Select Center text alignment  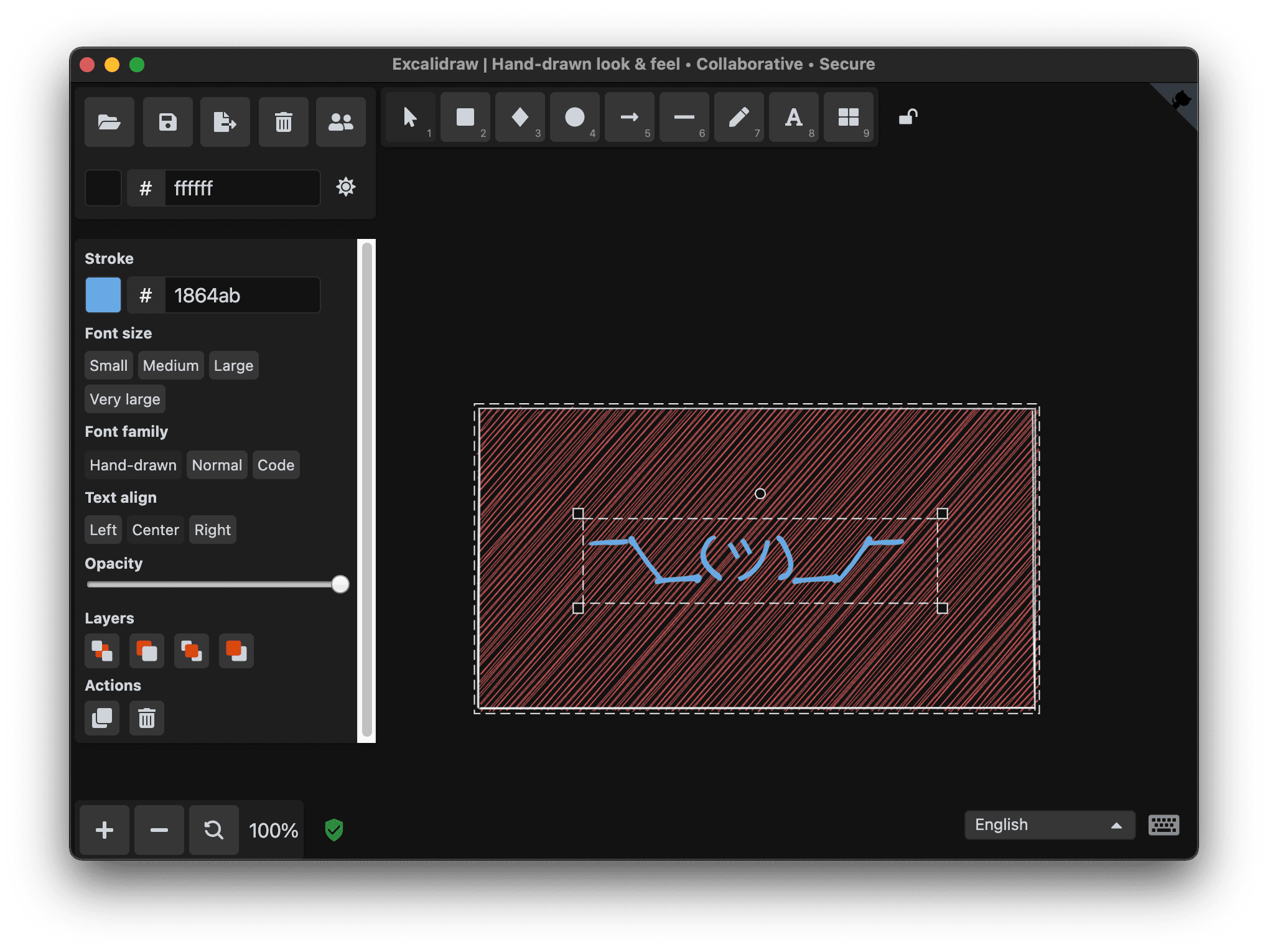pyautogui.click(x=156, y=529)
